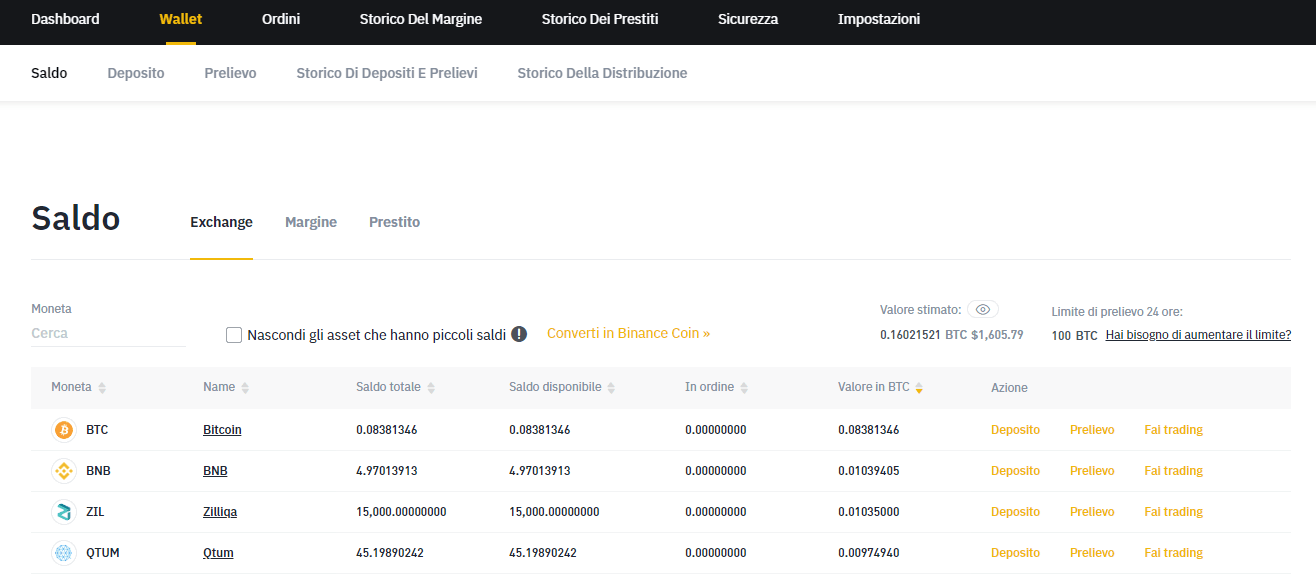Toggle the estimated value eye icon
Image resolution: width=1316 pixels, height=578 pixels.
point(983,310)
